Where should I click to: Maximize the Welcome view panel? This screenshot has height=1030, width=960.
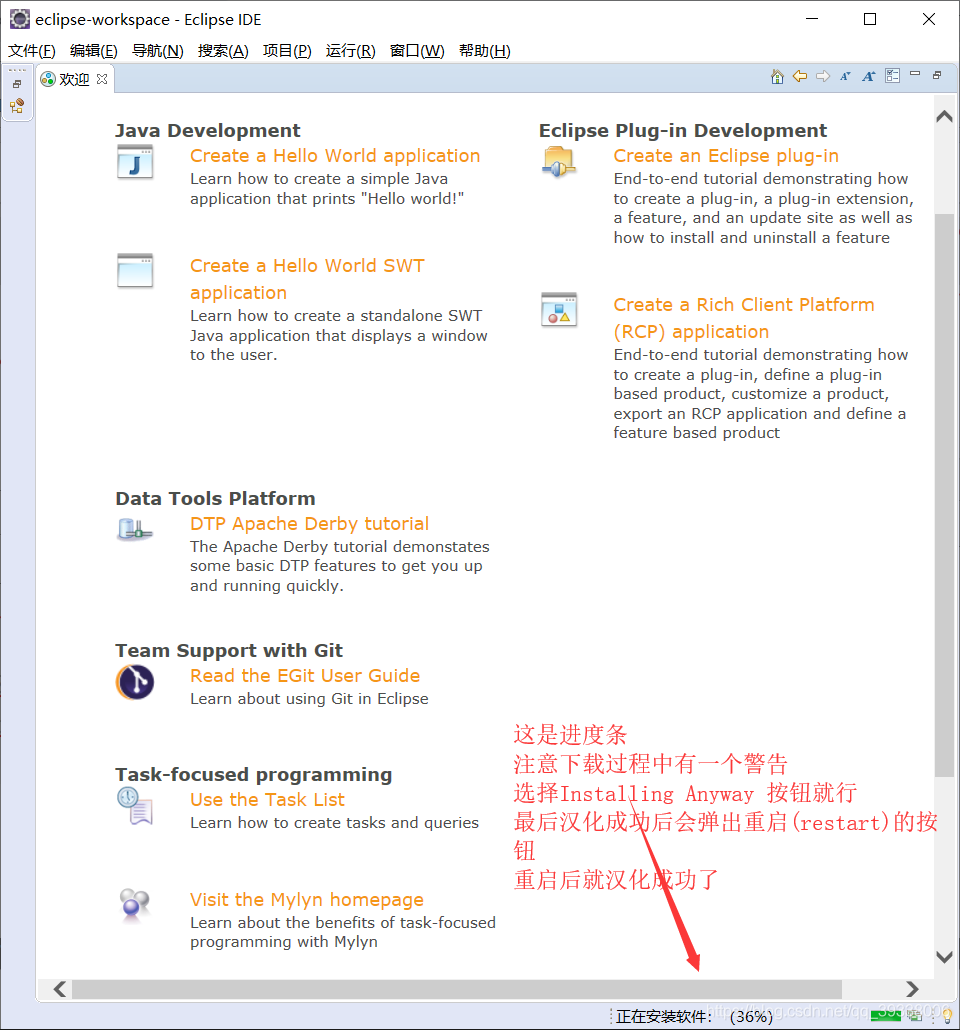point(937,76)
